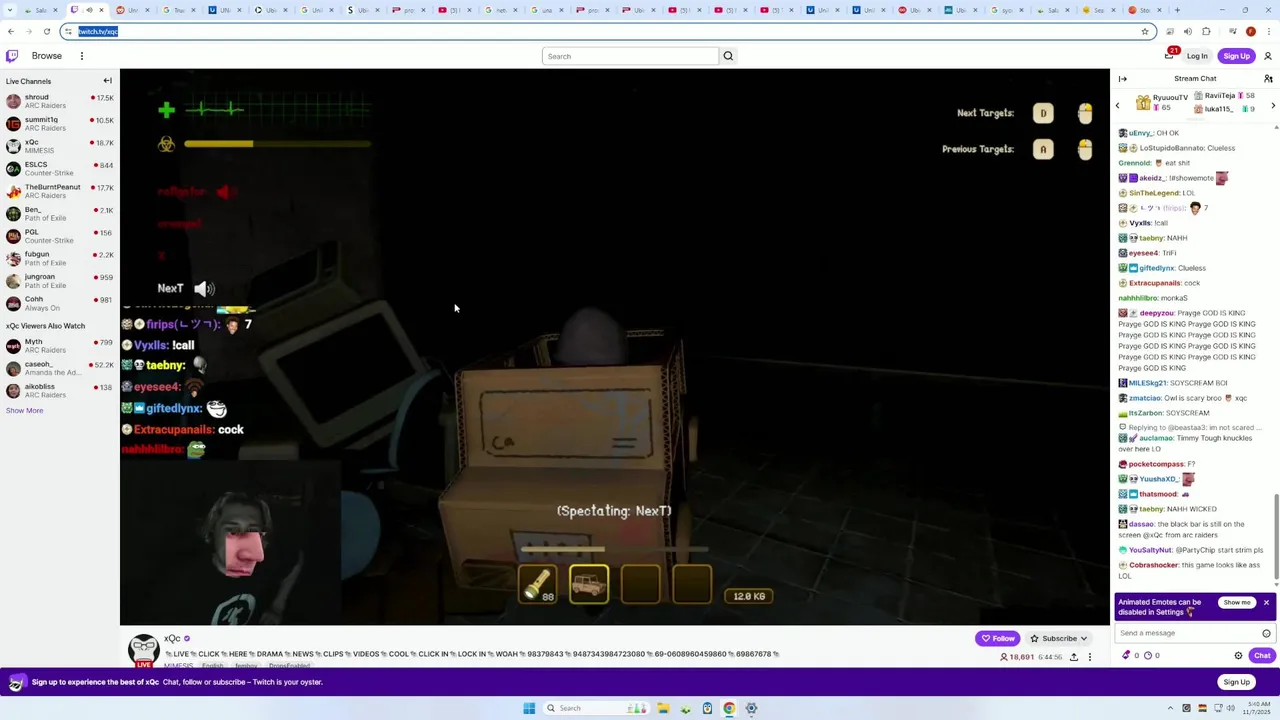Click the search magnifier button
This screenshot has width=1280, height=720.
coord(728,56)
